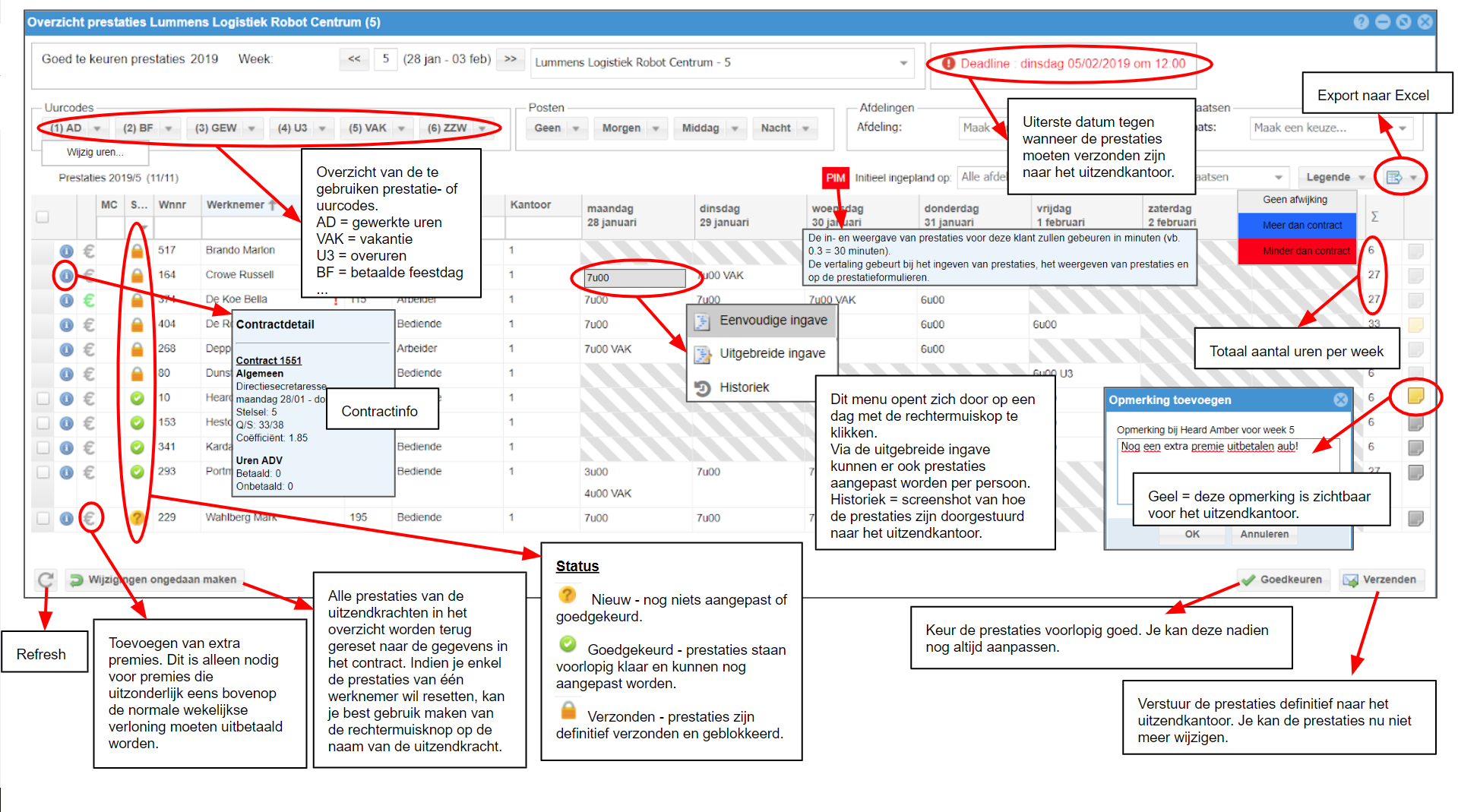Click the Refresh icon at bottom left
The height and width of the screenshot is (812, 1458).
(46, 580)
